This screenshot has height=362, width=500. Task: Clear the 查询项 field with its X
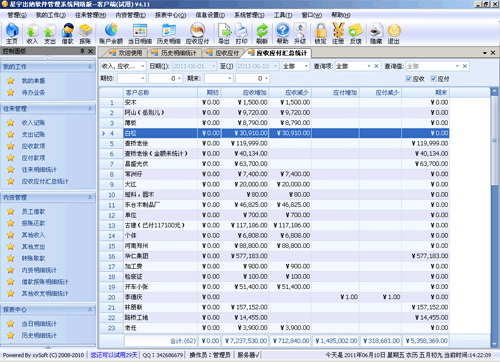376,66
